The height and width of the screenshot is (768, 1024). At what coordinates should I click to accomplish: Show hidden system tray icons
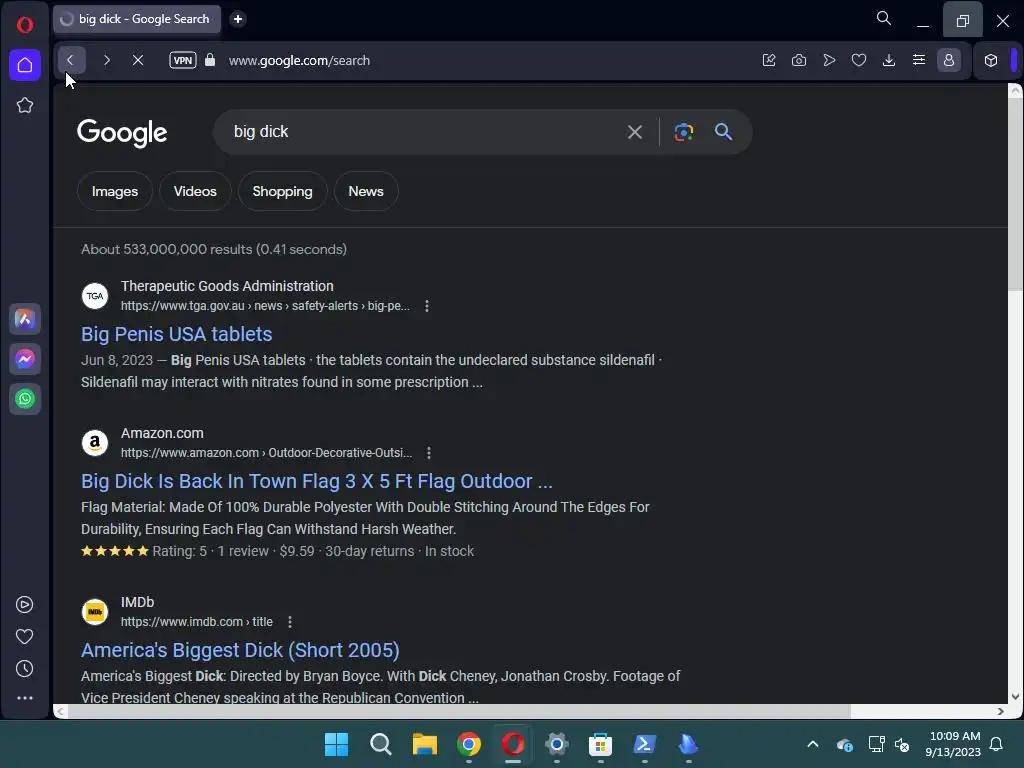pyautogui.click(x=813, y=744)
